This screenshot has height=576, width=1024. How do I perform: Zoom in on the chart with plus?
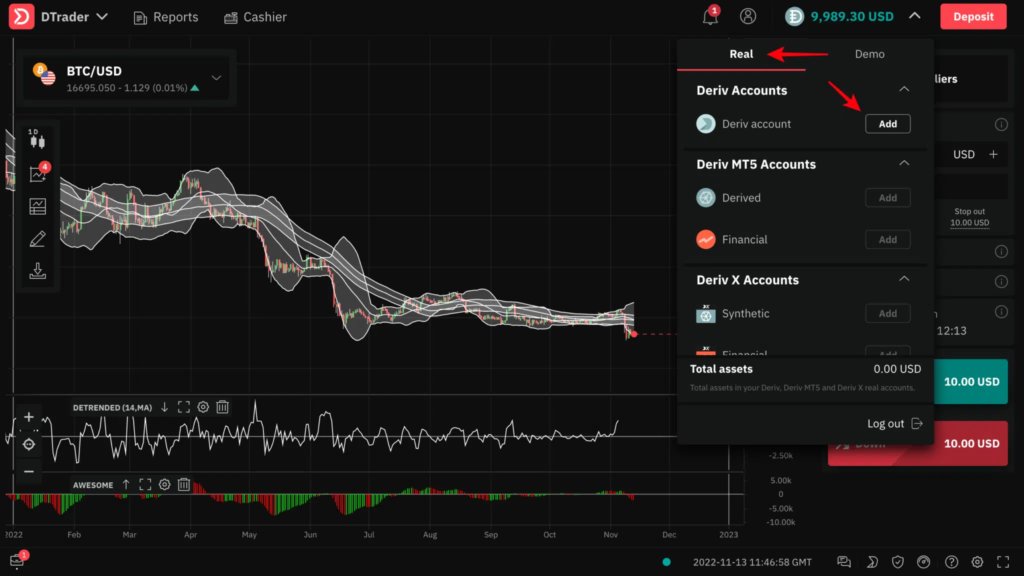point(29,417)
